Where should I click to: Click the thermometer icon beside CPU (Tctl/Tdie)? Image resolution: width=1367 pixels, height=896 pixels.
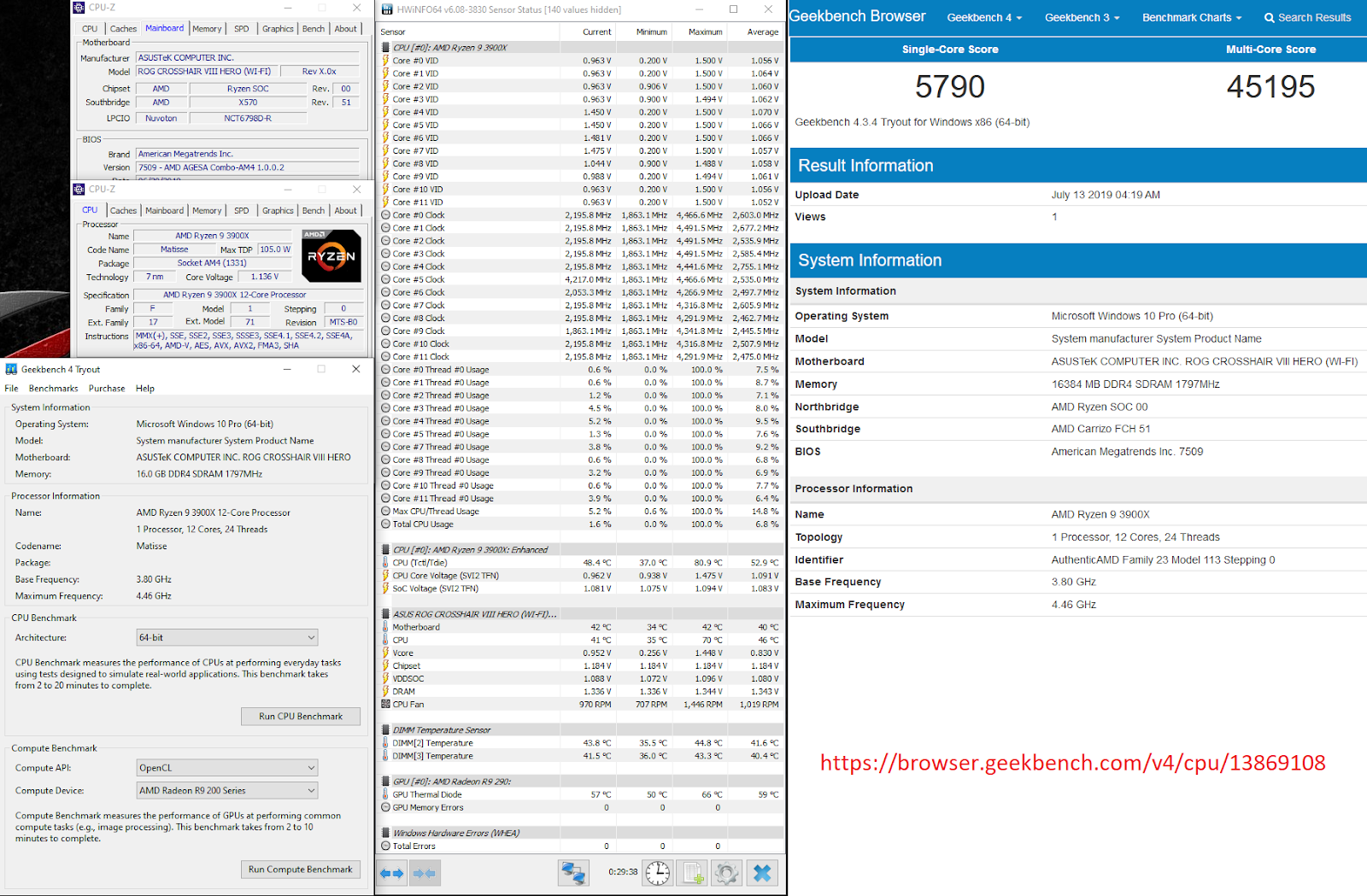(385, 563)
